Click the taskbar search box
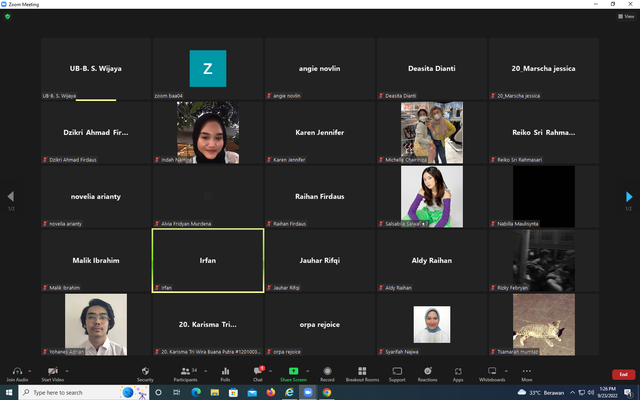This screenshot has height=400, width=640. pyautogui.click(x=84, y=392)
